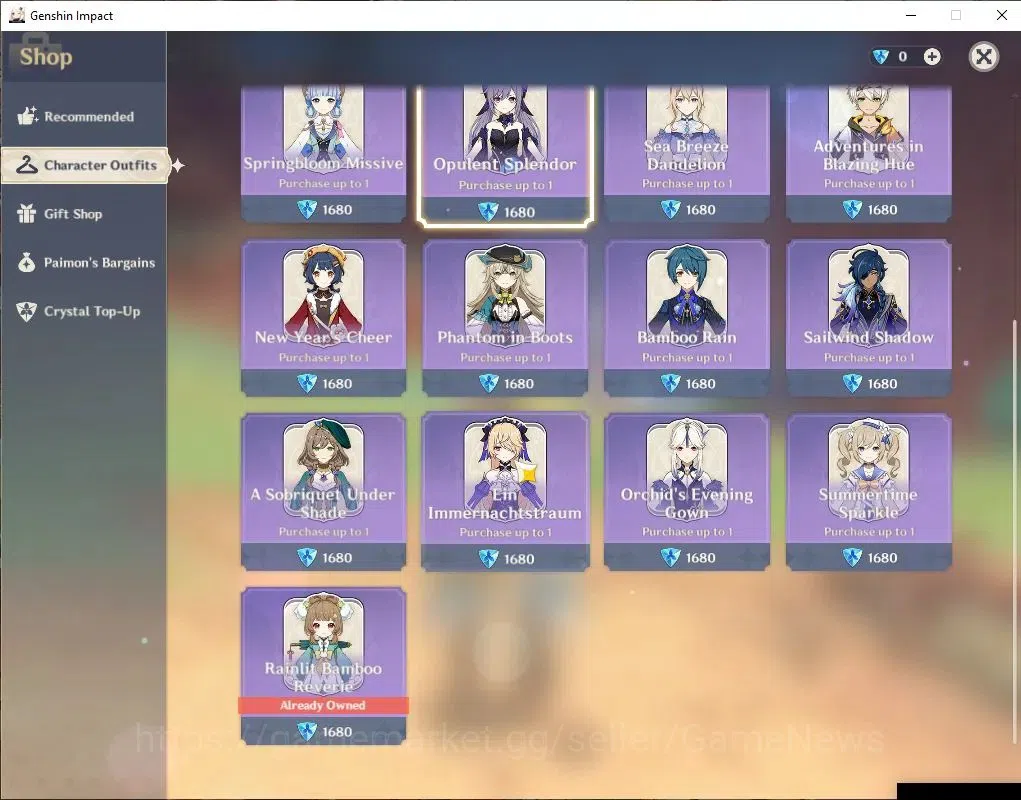Image resolution: width=1021 pixels, height=800 pixels.
Task: Open the Rainlit Bamboo Reverie outfit card
Action: click(x=324, y=665)
